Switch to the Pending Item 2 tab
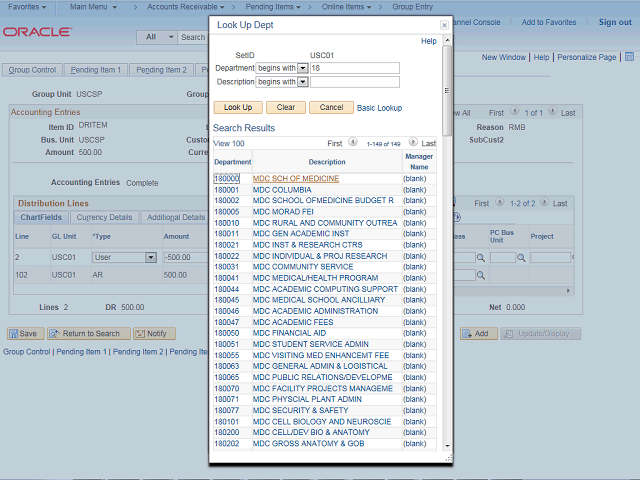The height and width of the screenshot is (480, 640). pos(161,70)
